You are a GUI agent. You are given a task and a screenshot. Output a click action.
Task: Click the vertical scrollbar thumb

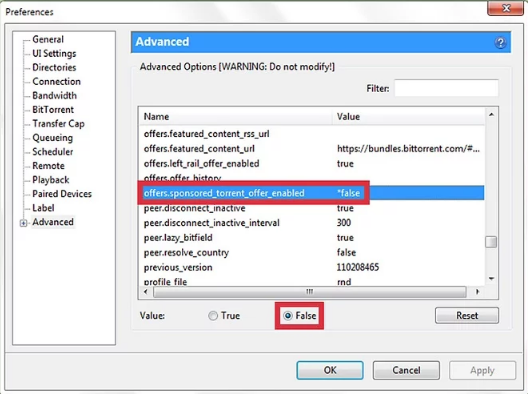tap(491, 242)
